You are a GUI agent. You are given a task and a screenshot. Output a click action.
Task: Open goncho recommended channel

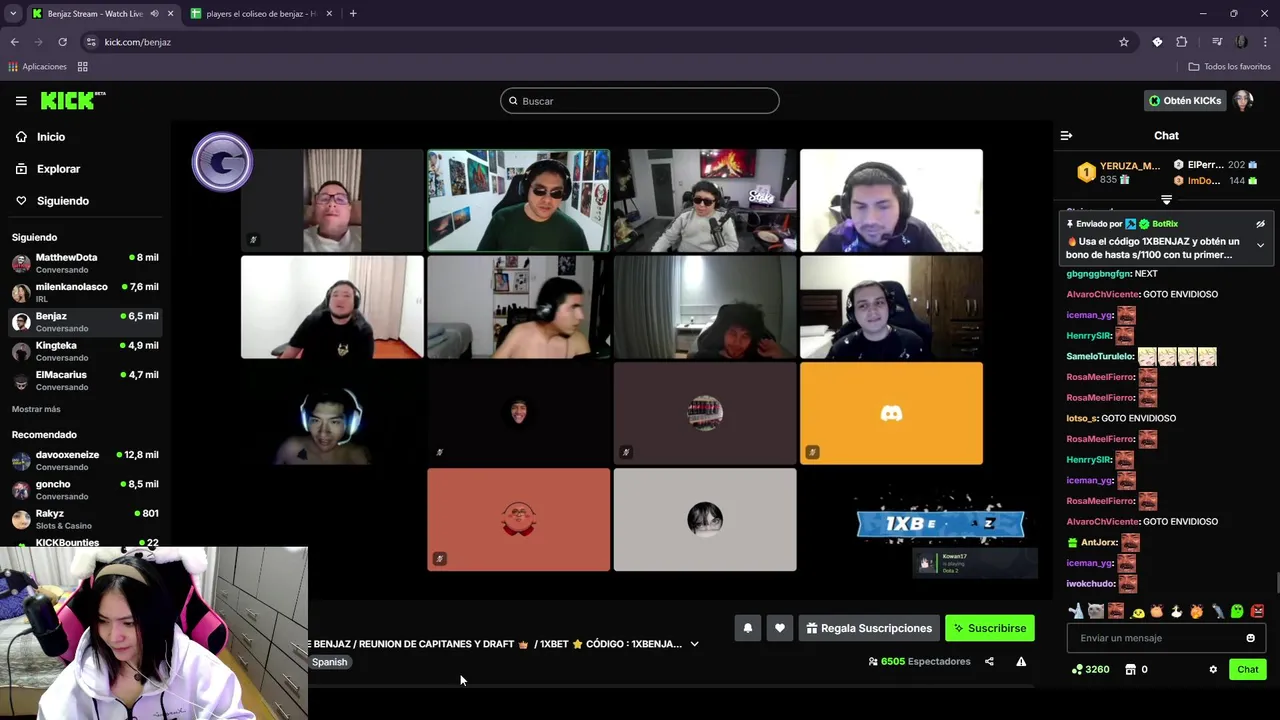point(84,489)
